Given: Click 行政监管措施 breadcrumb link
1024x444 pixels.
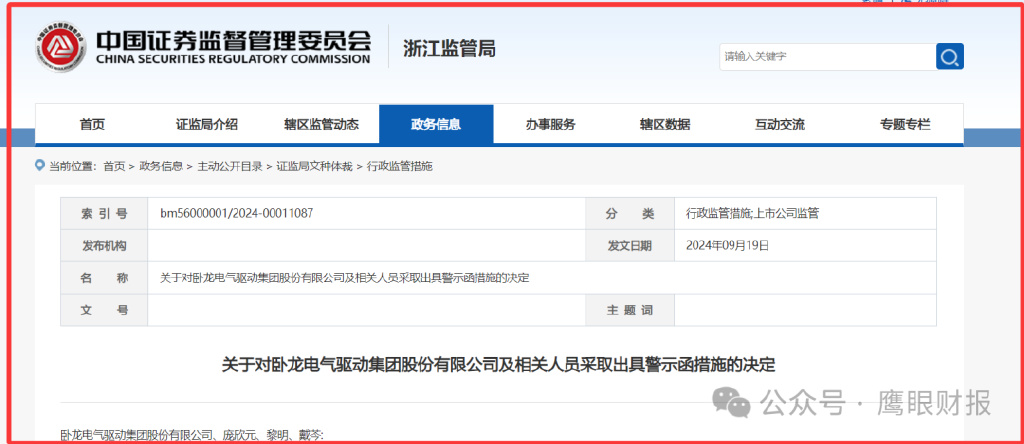Looking at the screenshot, I should pyautogui.click(x=400, y=166).
